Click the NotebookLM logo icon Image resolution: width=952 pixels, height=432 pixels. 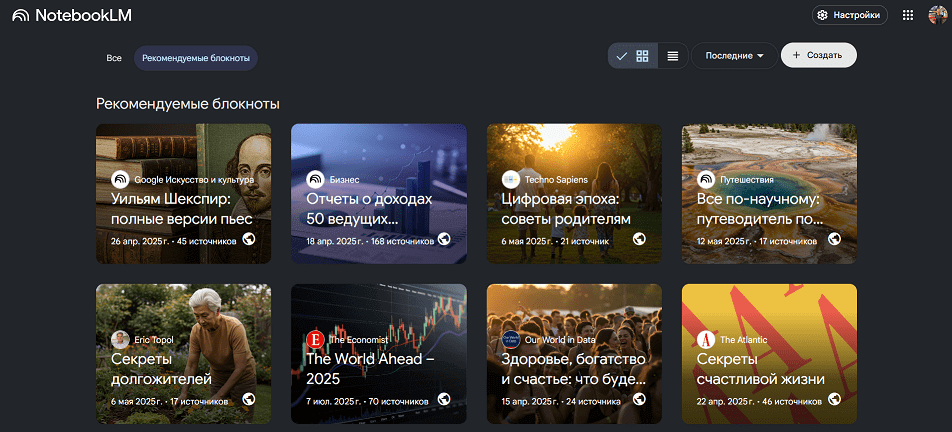(x=21, y=16)
